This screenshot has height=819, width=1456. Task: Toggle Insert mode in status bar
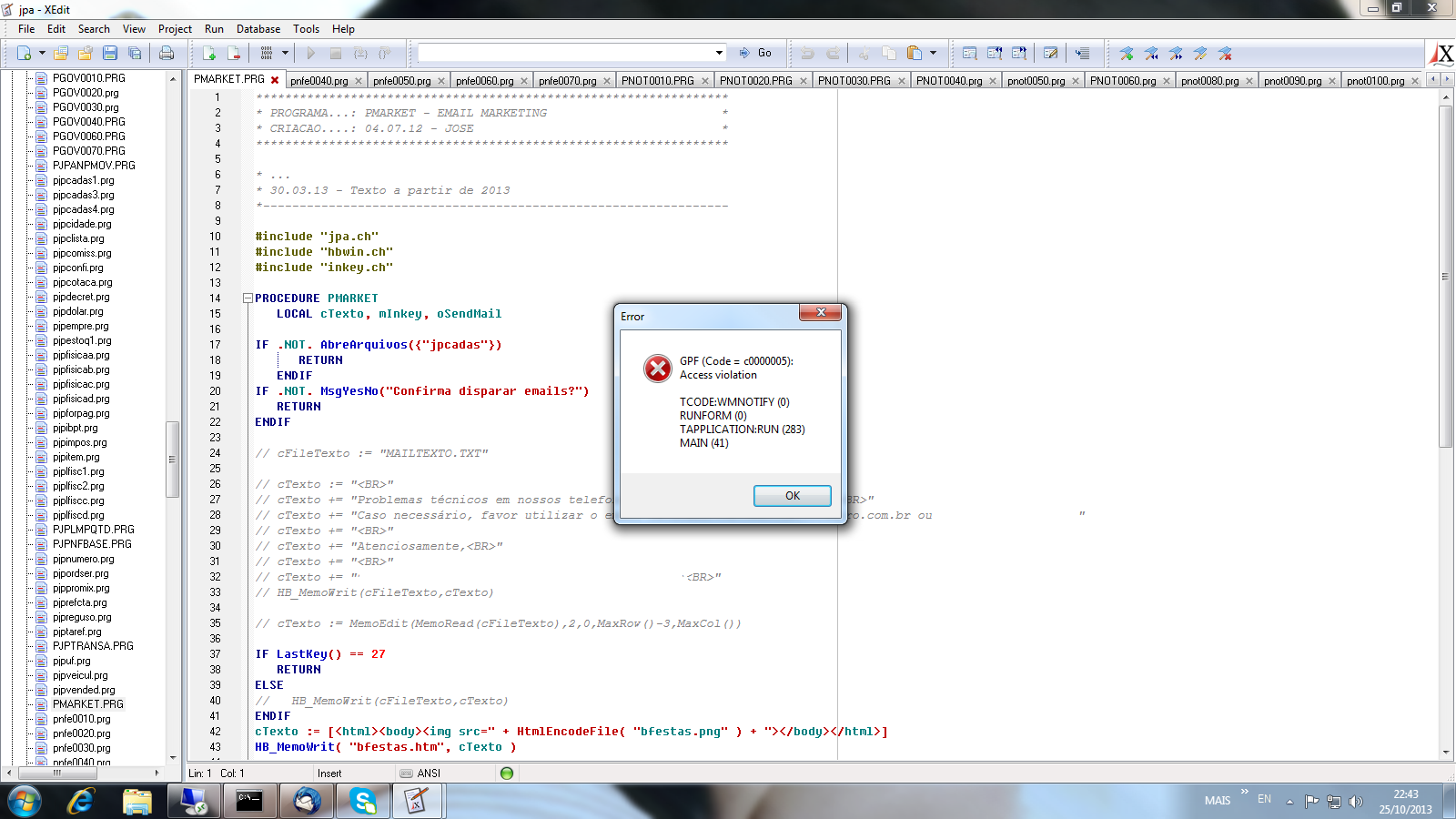329,773
